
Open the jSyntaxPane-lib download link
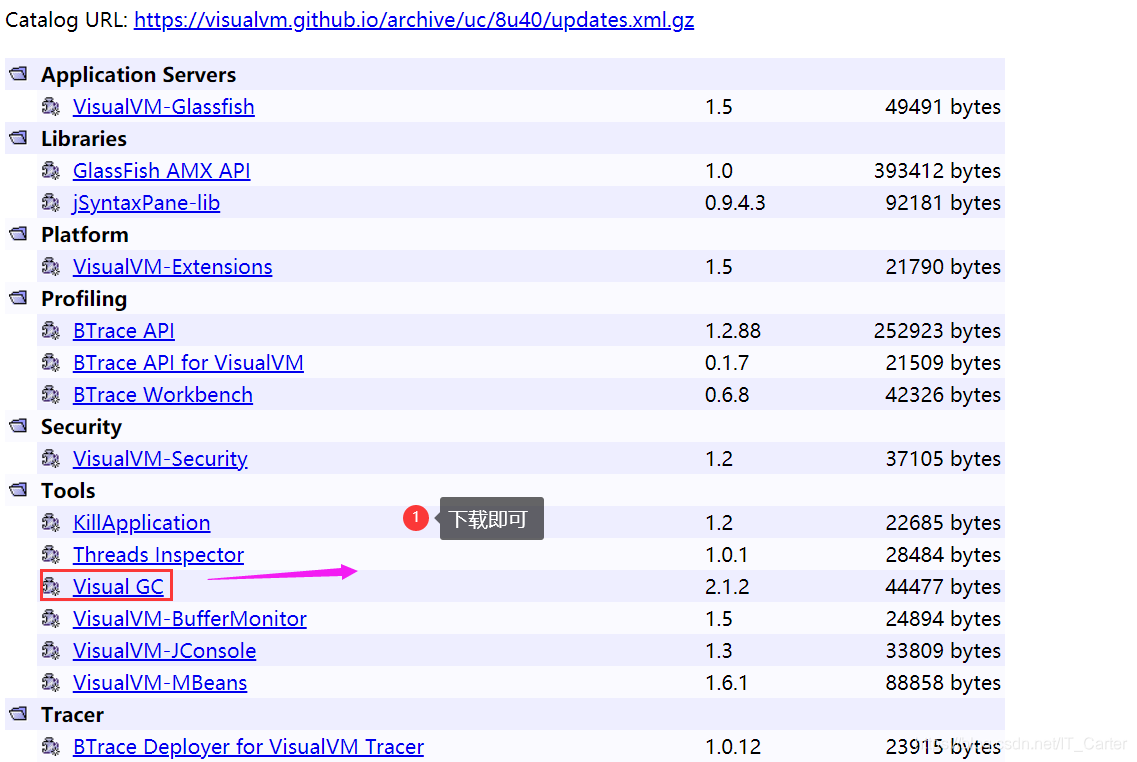146,202
